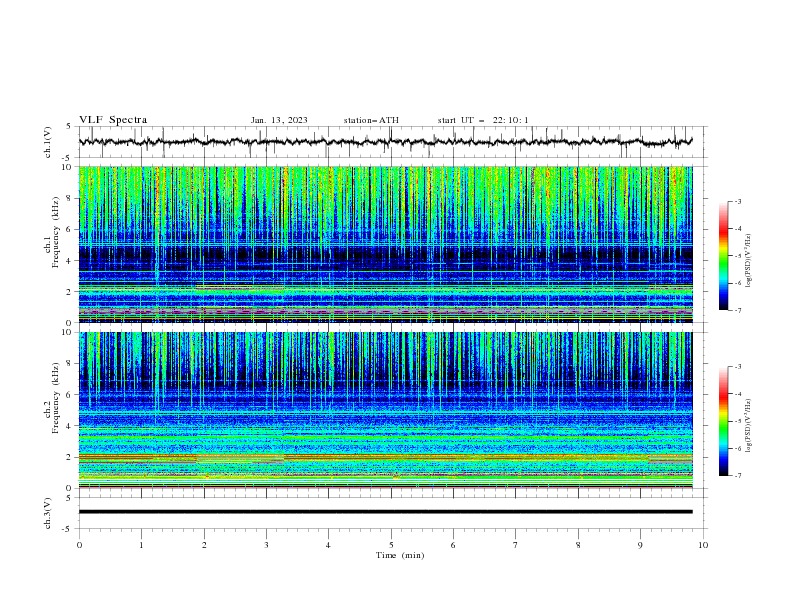The width and height of the screenshot is (792, 612).
Task: Click the ch.3 flat black voltage trace
Action: (385, 512)
